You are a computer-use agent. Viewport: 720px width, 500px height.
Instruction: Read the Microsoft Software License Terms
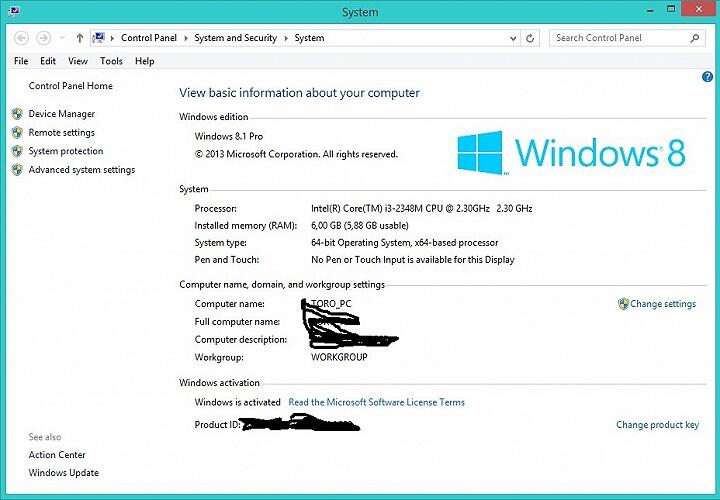point(377,402)
